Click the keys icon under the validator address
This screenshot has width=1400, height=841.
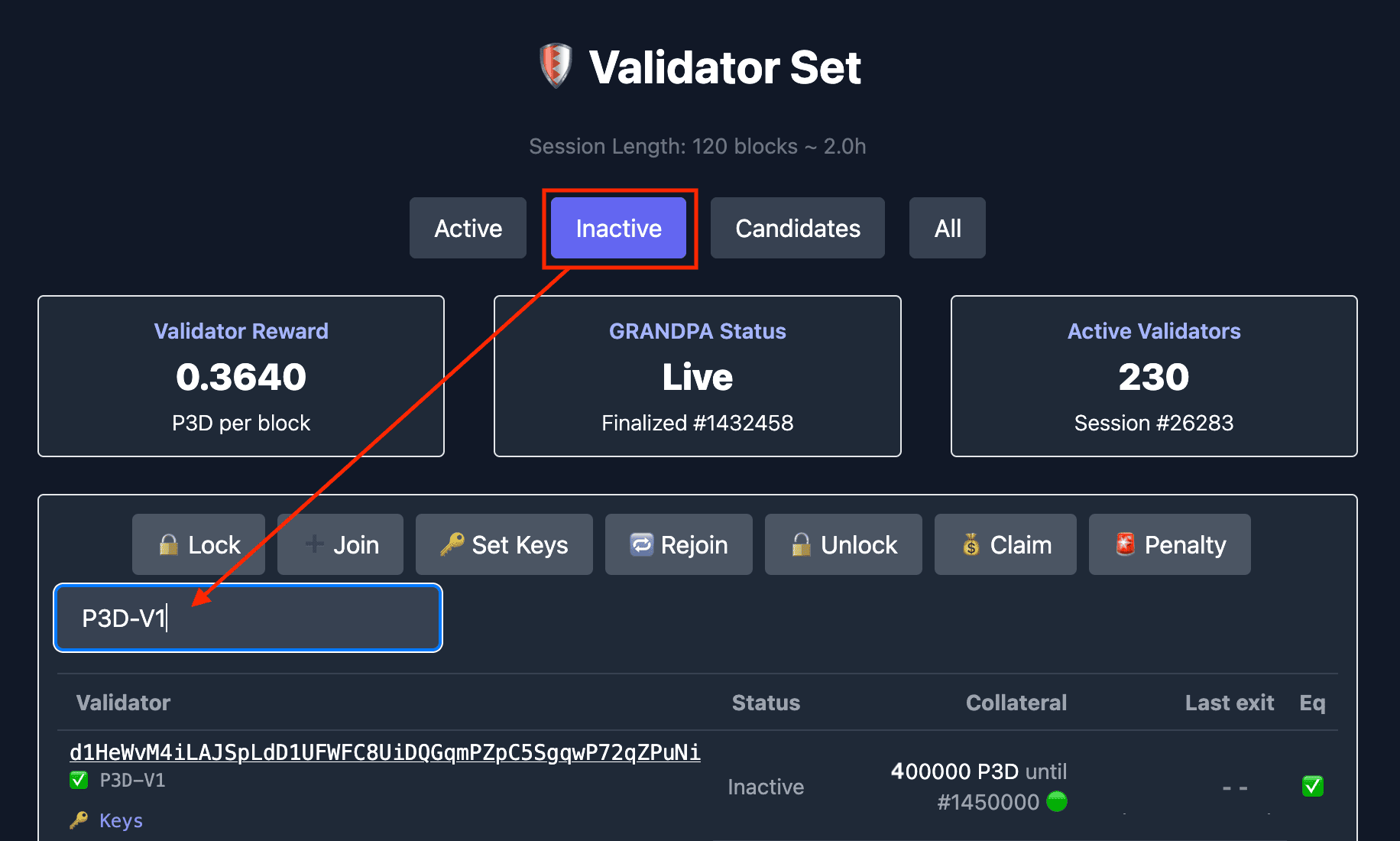pyautogui.click(x=80, y=820)
